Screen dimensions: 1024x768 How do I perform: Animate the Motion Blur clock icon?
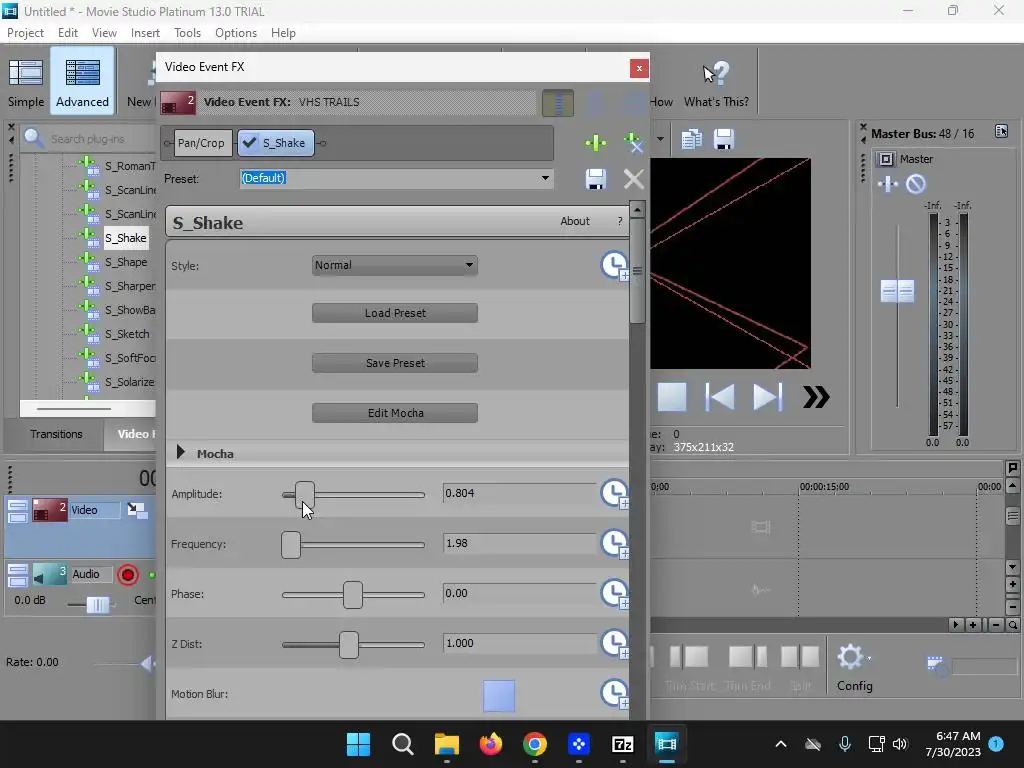pyautogui.click(x=615, y=694)
